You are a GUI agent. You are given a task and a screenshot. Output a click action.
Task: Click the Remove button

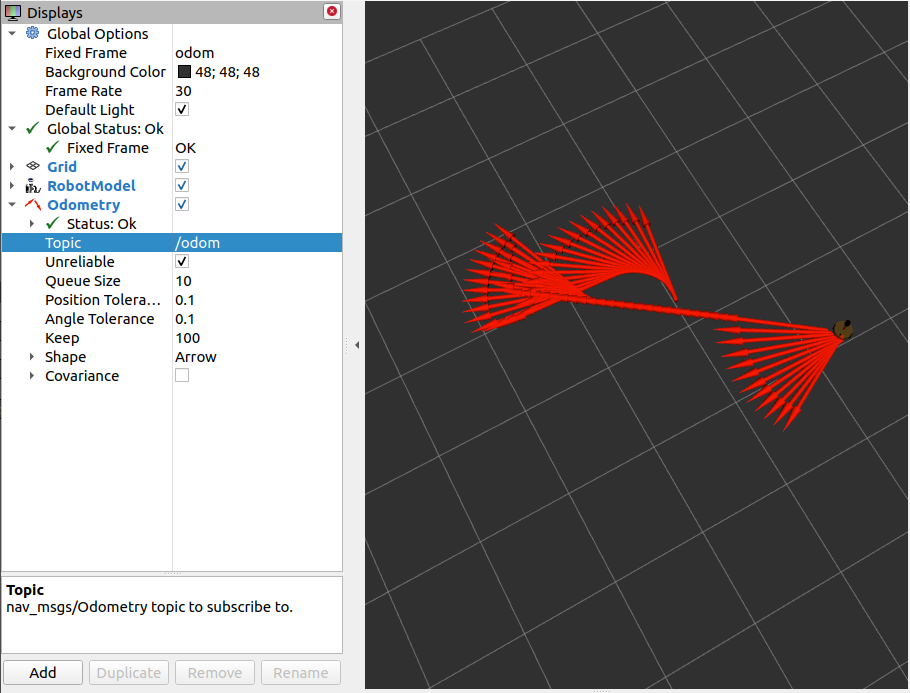pyautogui.click(x=215, y=672)
